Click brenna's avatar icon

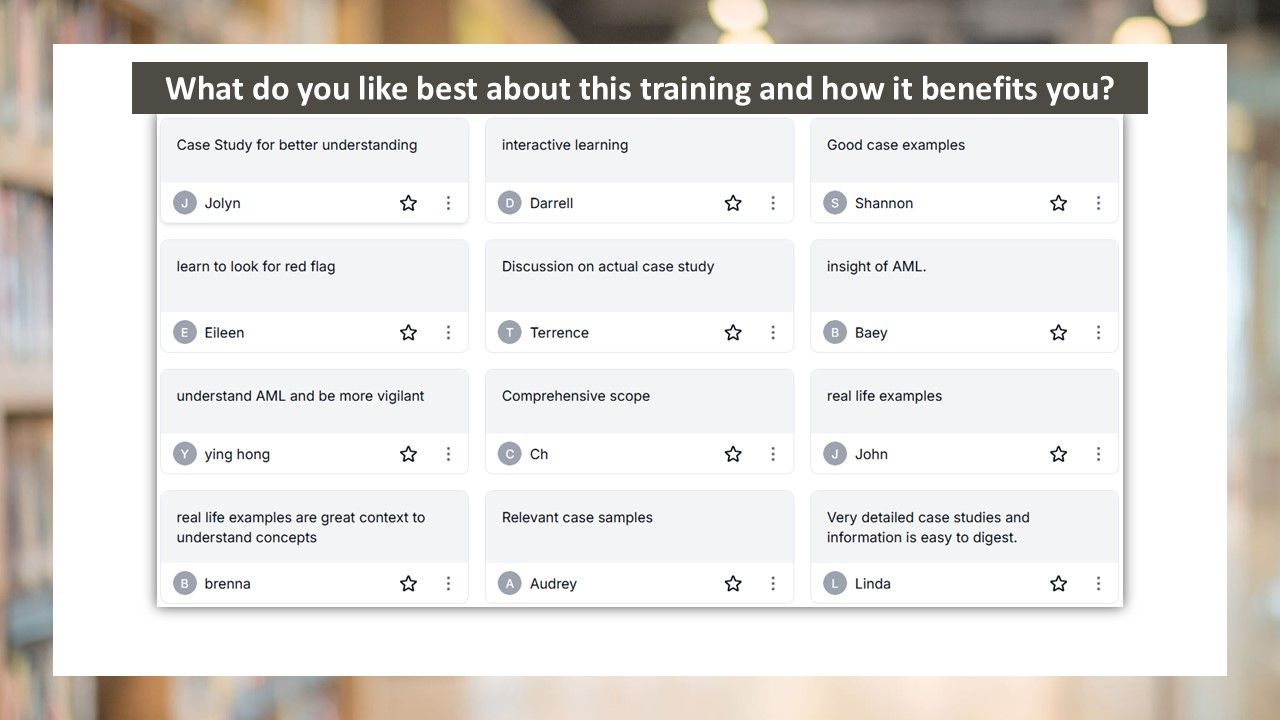[184, 584]
